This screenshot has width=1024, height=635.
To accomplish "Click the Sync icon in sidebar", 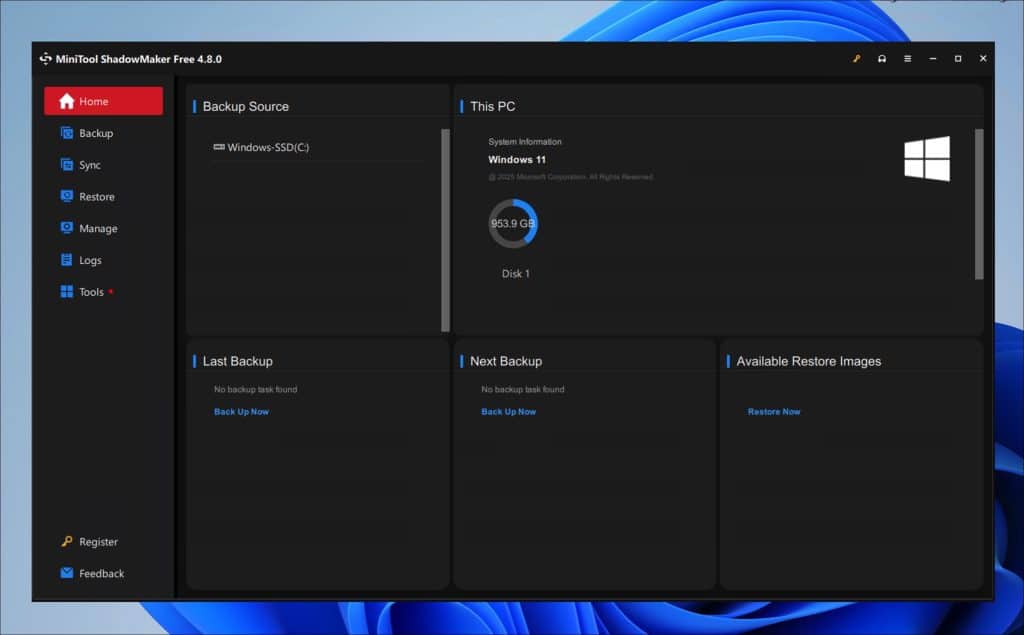I will pos(67,165).
